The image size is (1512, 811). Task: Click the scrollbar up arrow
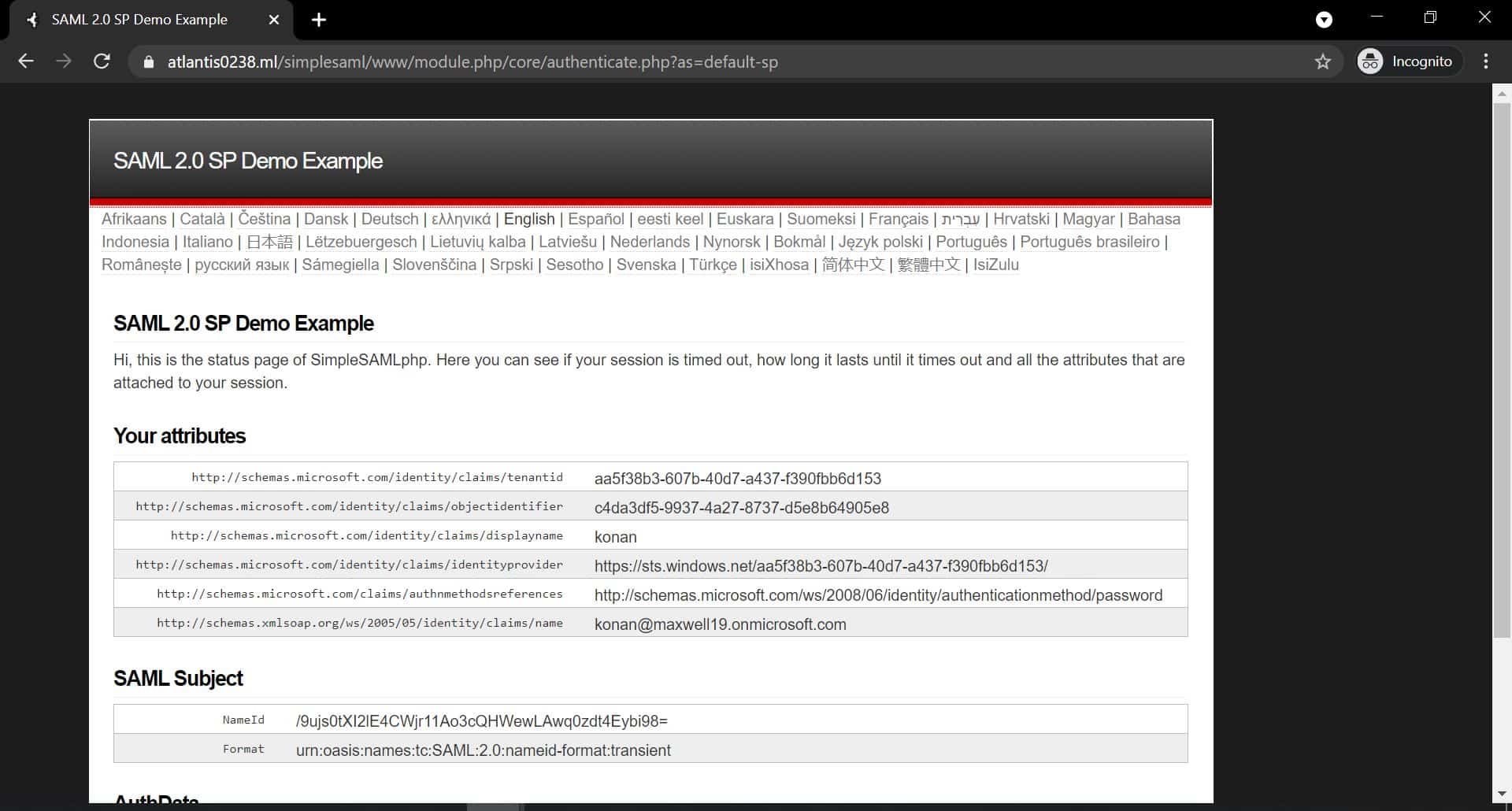pos(1502,92)
